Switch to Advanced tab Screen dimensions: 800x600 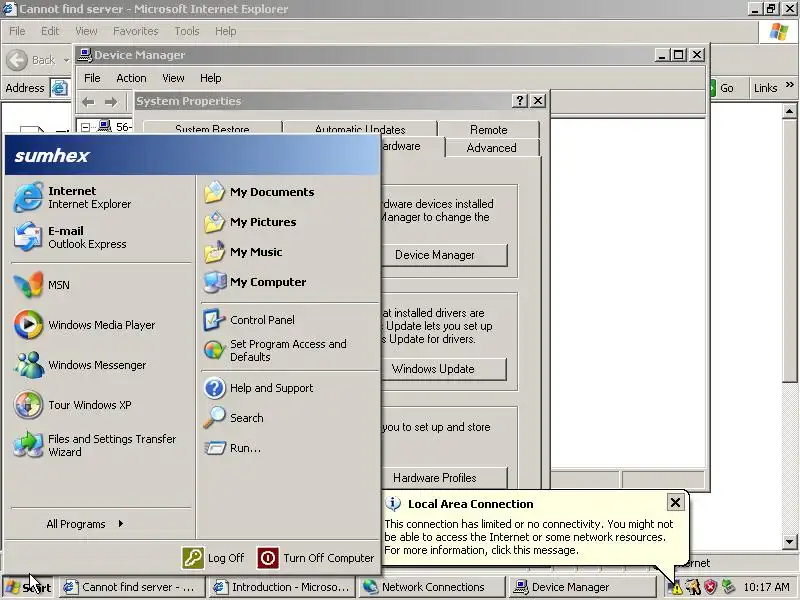[491, 148]
